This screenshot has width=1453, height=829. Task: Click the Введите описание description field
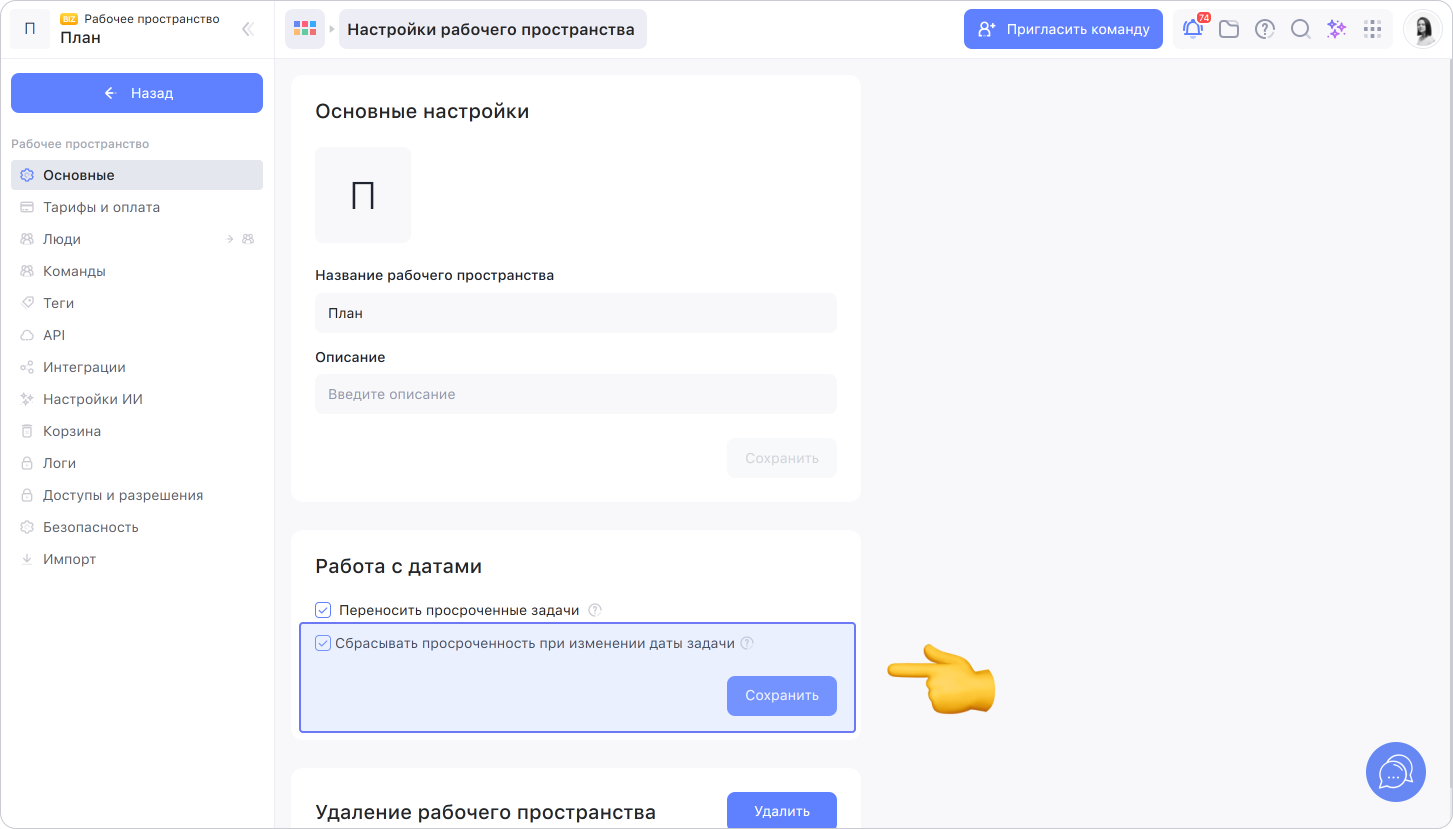pyautogui.click(x=576, y=394)
